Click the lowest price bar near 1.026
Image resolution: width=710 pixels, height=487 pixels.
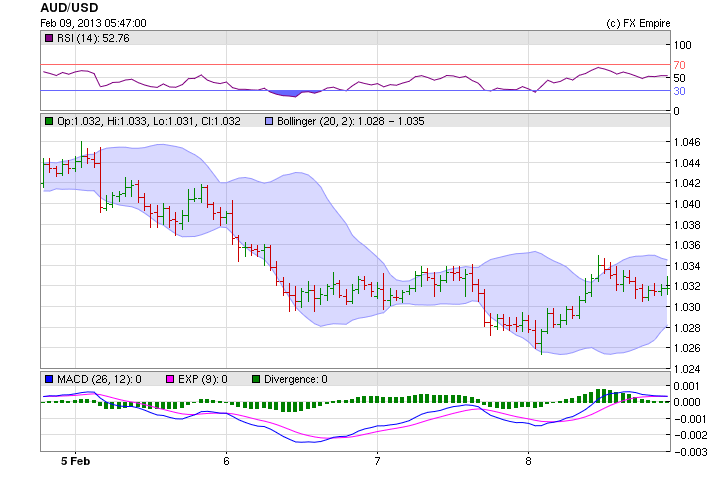542,342
